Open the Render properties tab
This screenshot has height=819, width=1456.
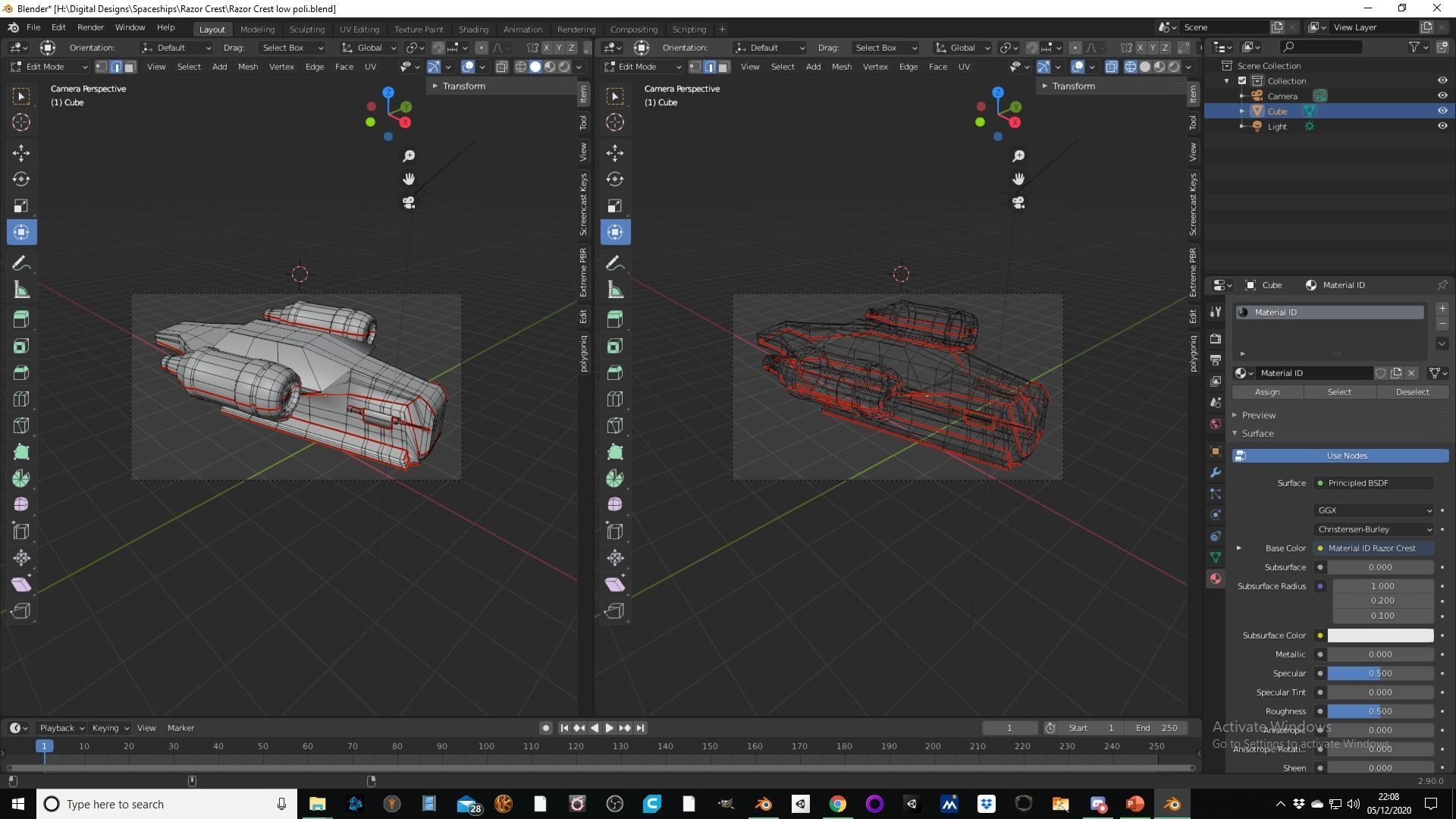(x=1216, y=338)
